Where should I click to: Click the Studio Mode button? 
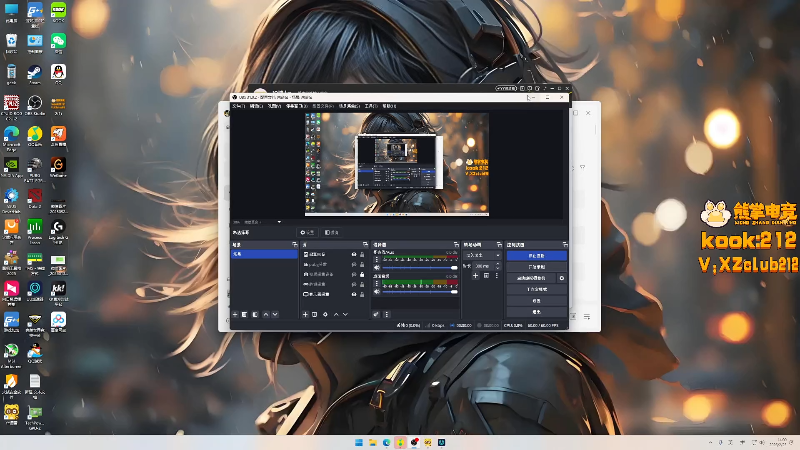click(537, 289)
